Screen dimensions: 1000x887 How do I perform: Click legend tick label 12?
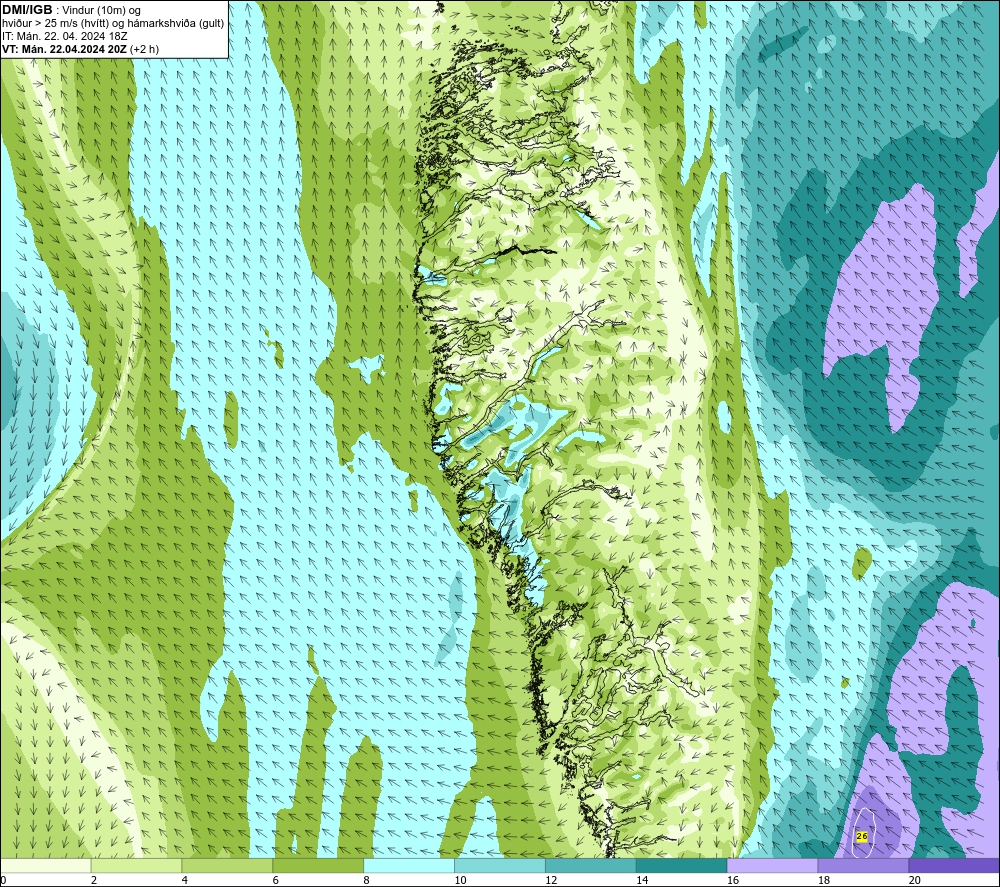551,880
